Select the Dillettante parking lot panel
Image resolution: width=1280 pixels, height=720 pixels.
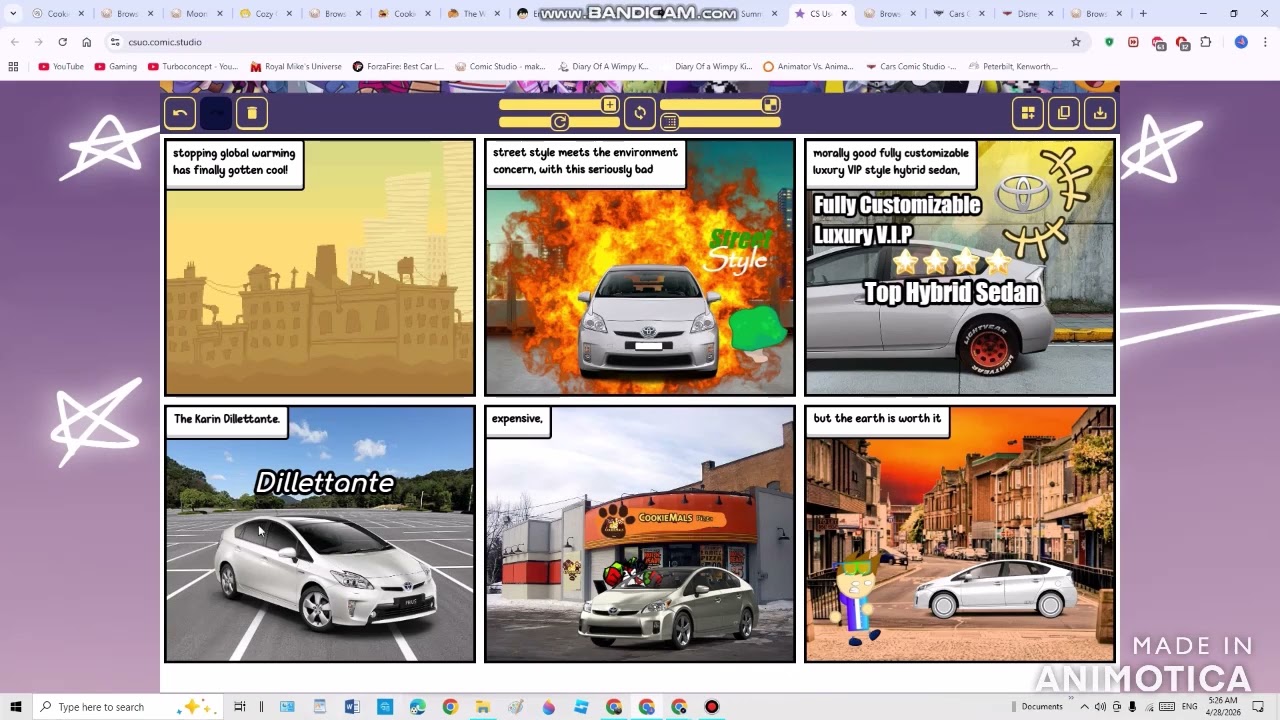320,534
